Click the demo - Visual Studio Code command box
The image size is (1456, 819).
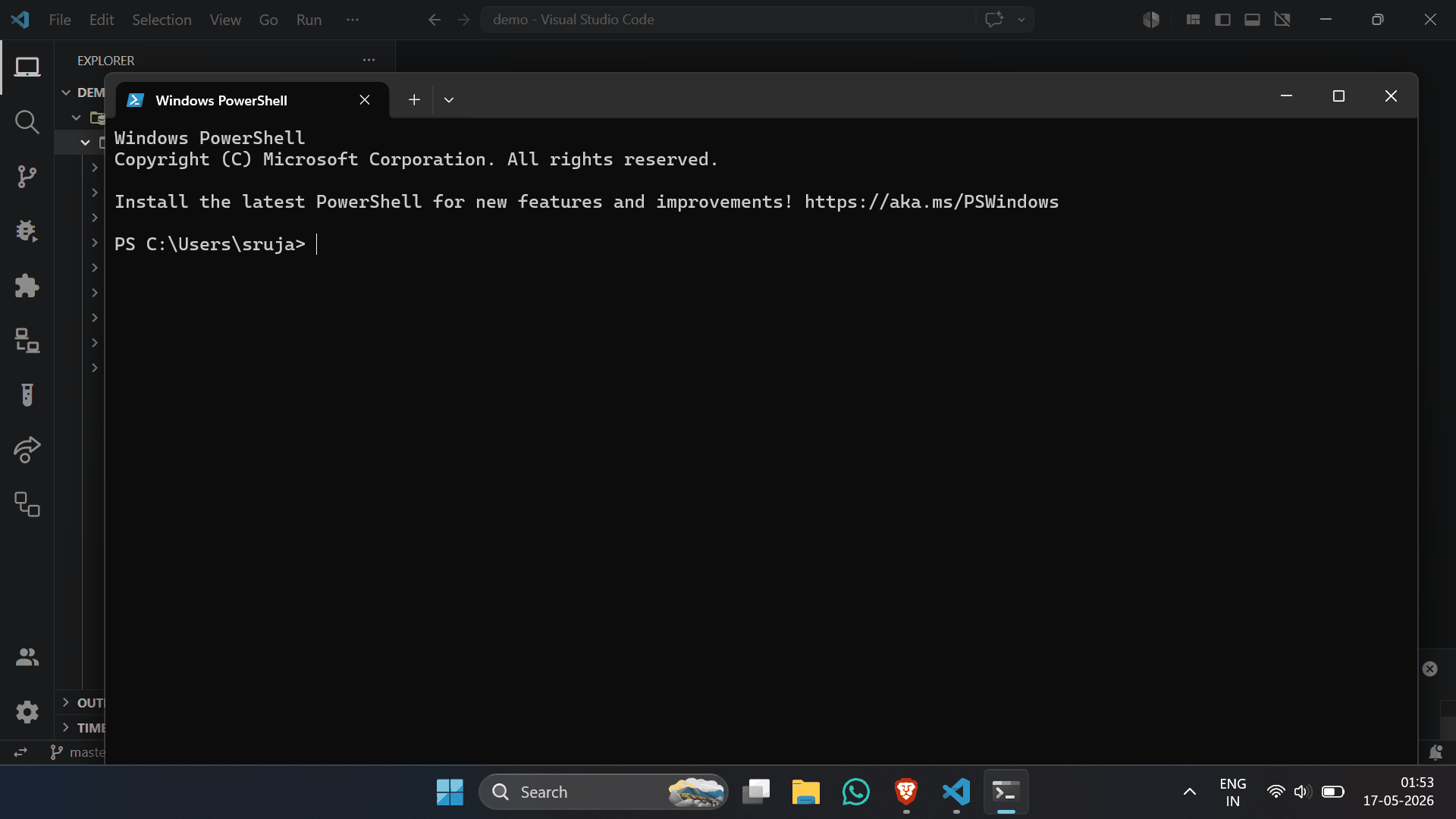click(728, 20)
